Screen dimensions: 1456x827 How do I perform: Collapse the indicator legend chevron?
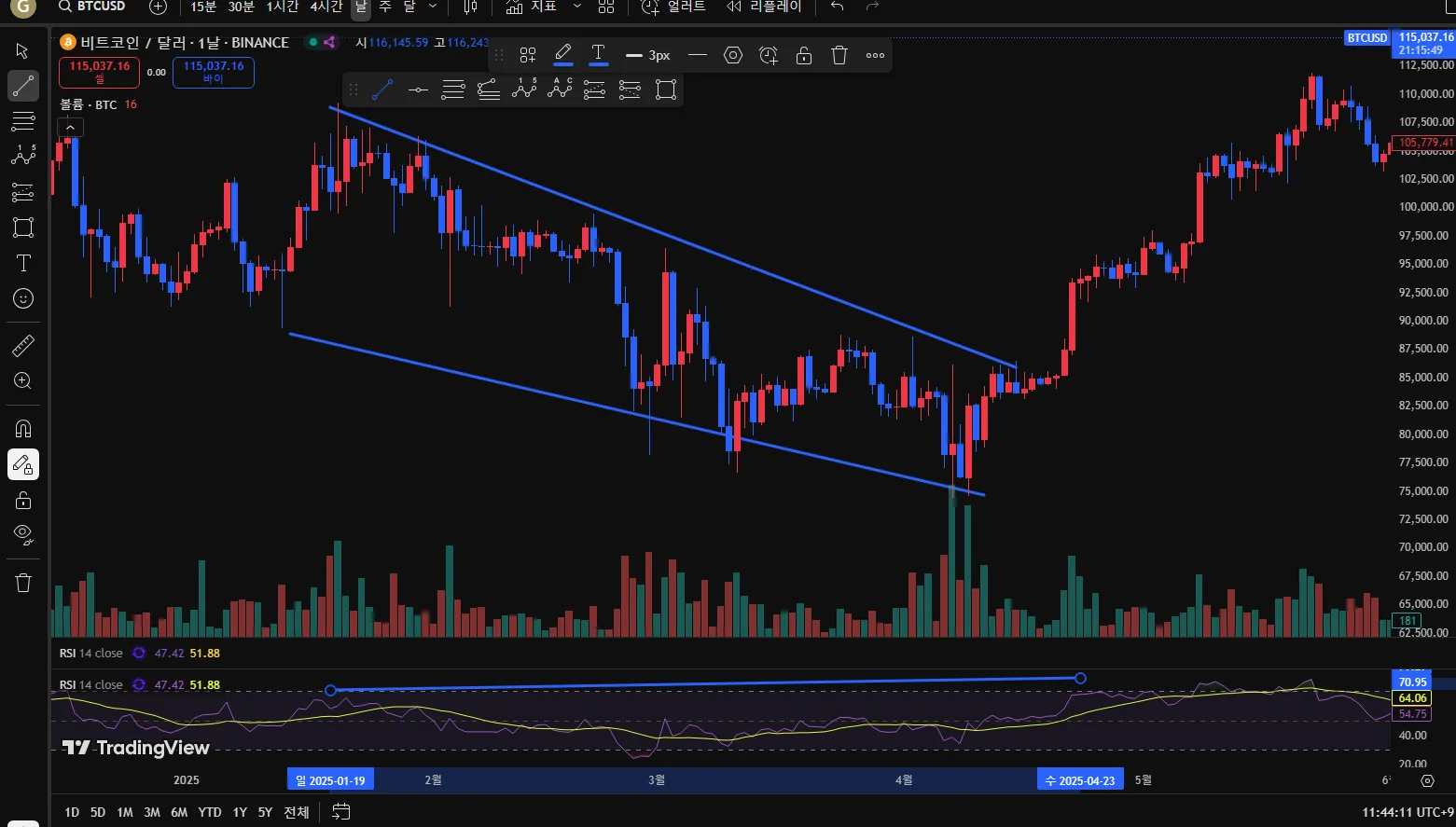[70, 128]
